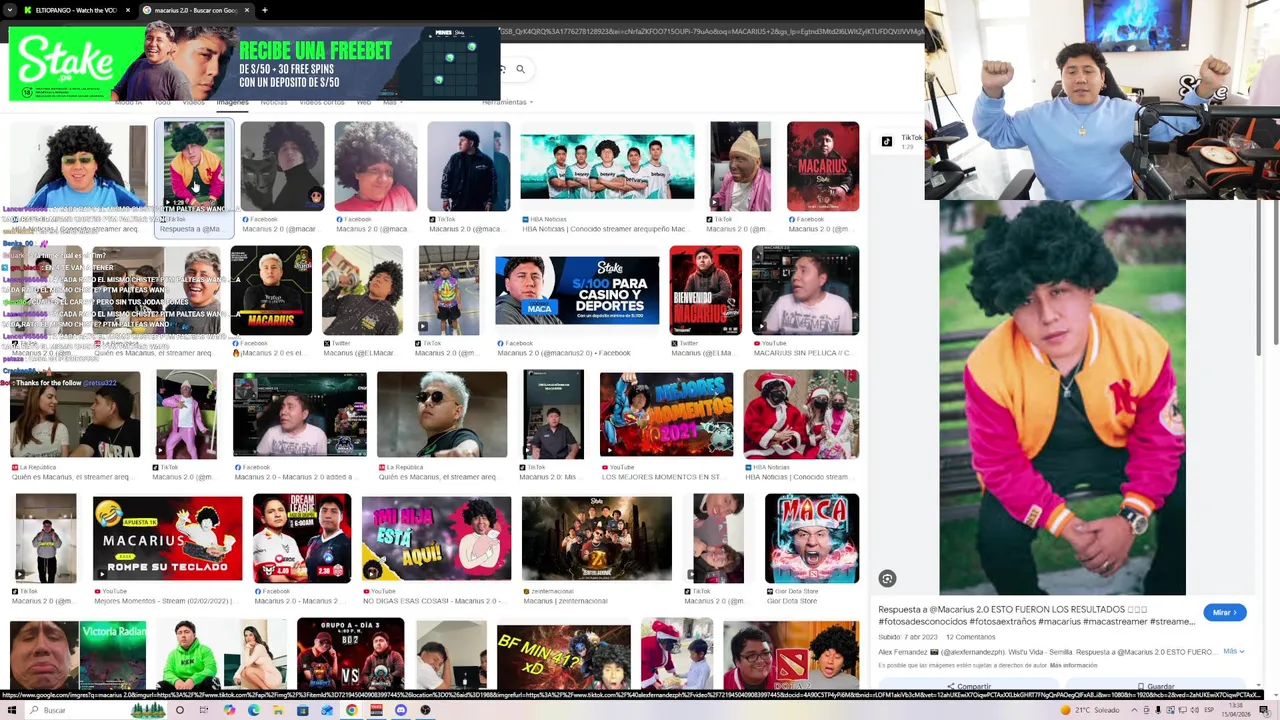Open a new browser tab
Screen dimensions: 1280x720
(265, 10)
